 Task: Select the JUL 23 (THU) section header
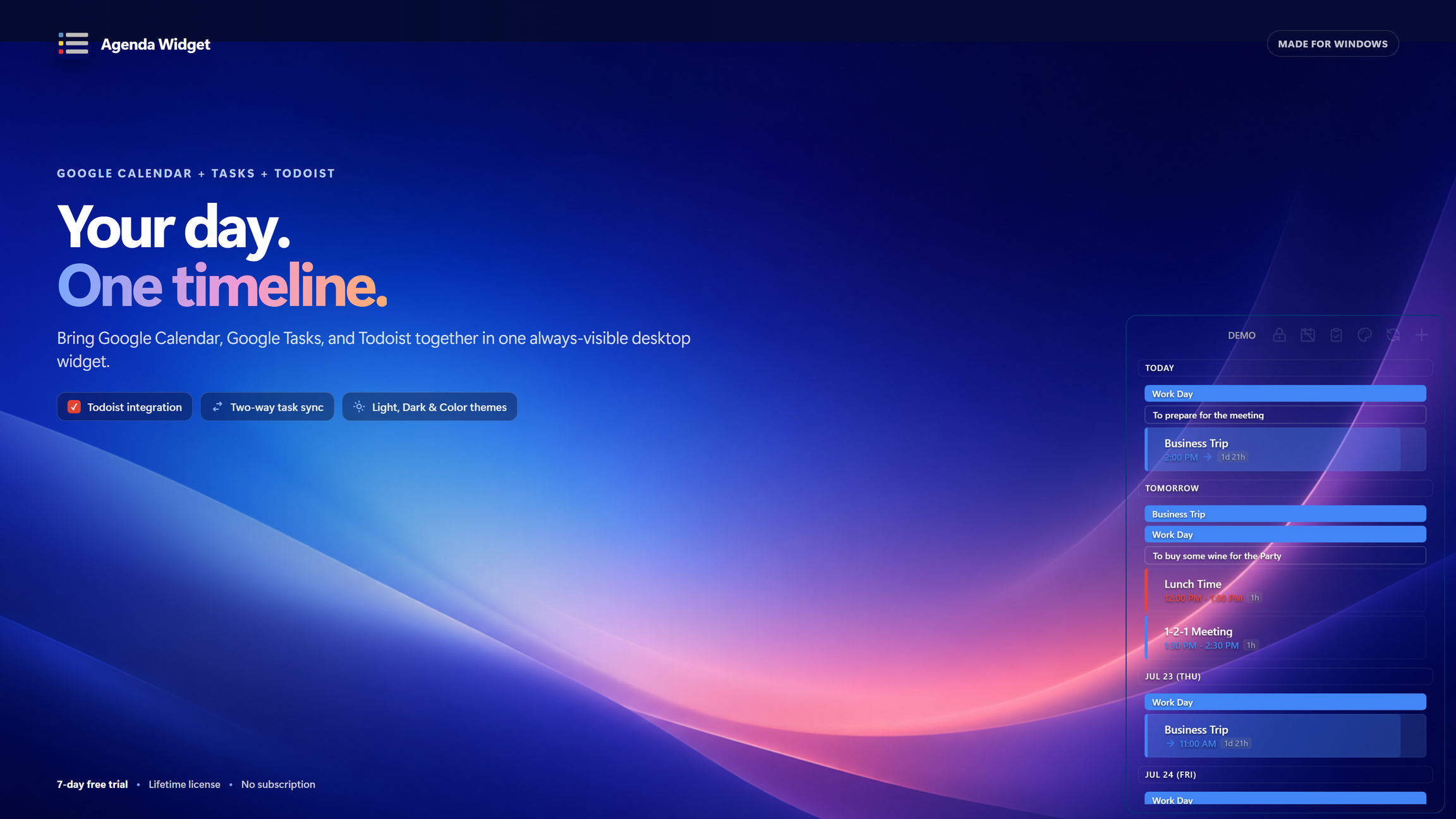click(1285, 676)
